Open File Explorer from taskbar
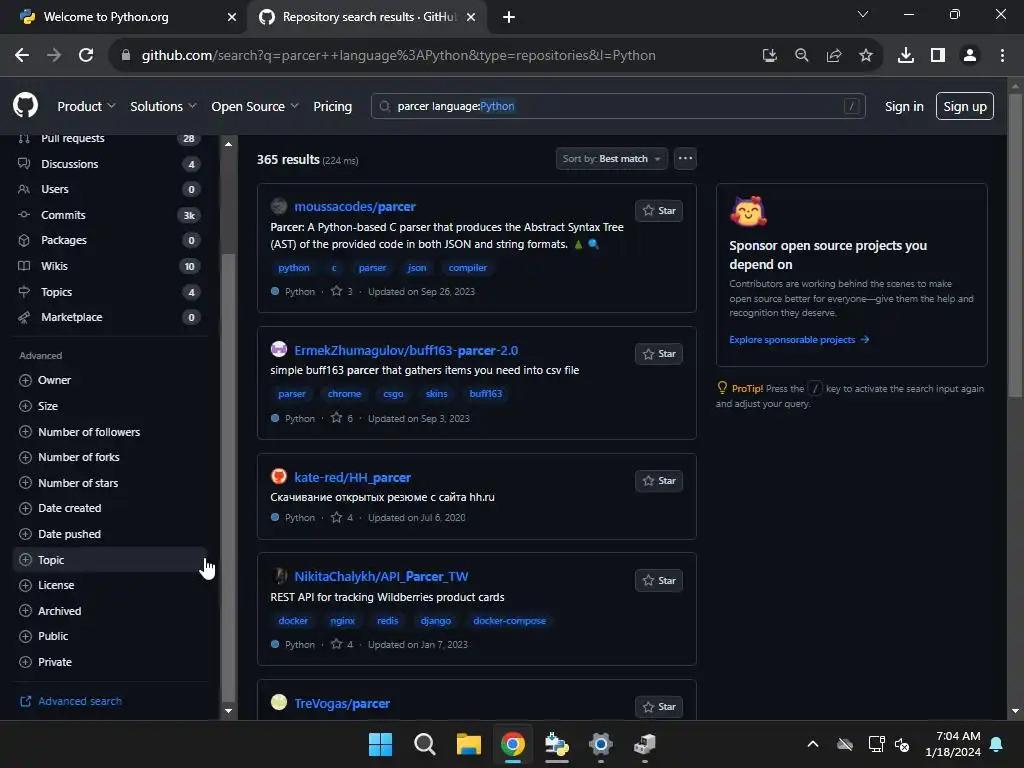Viewport: 1024px width, 768px height. (x=468, y=744)
